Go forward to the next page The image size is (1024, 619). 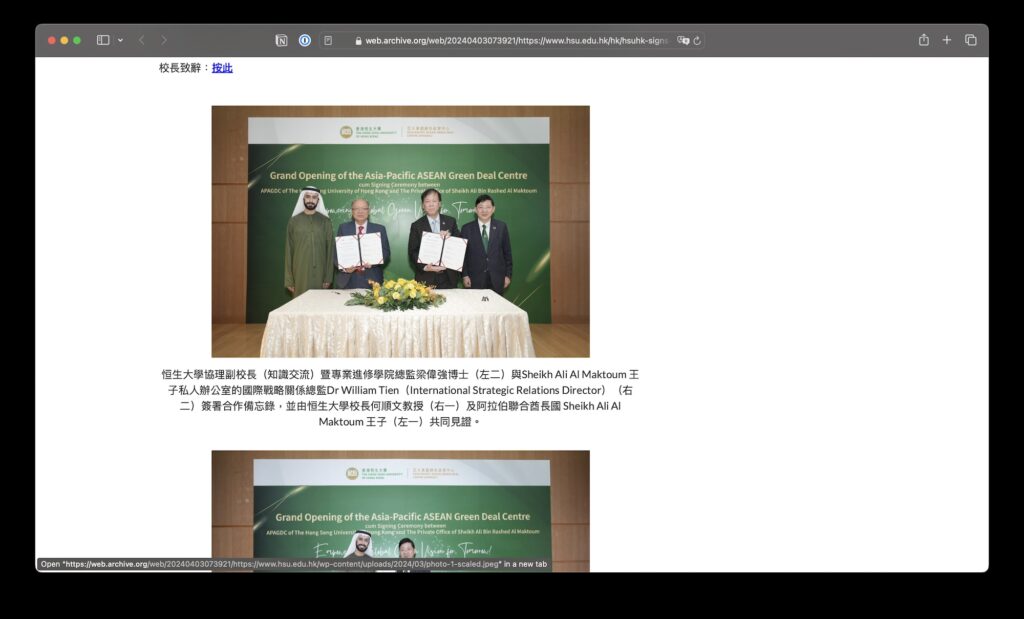pyautogui.click(x=164, y=40)
